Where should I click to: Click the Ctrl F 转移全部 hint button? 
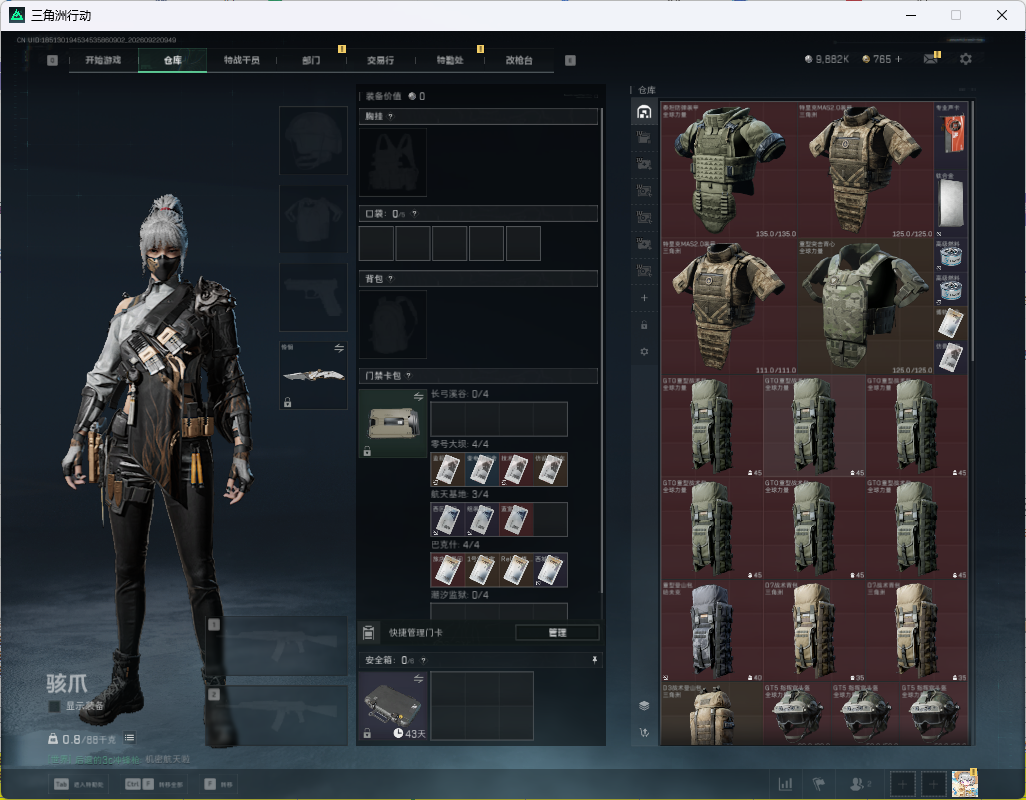[154, 784]
